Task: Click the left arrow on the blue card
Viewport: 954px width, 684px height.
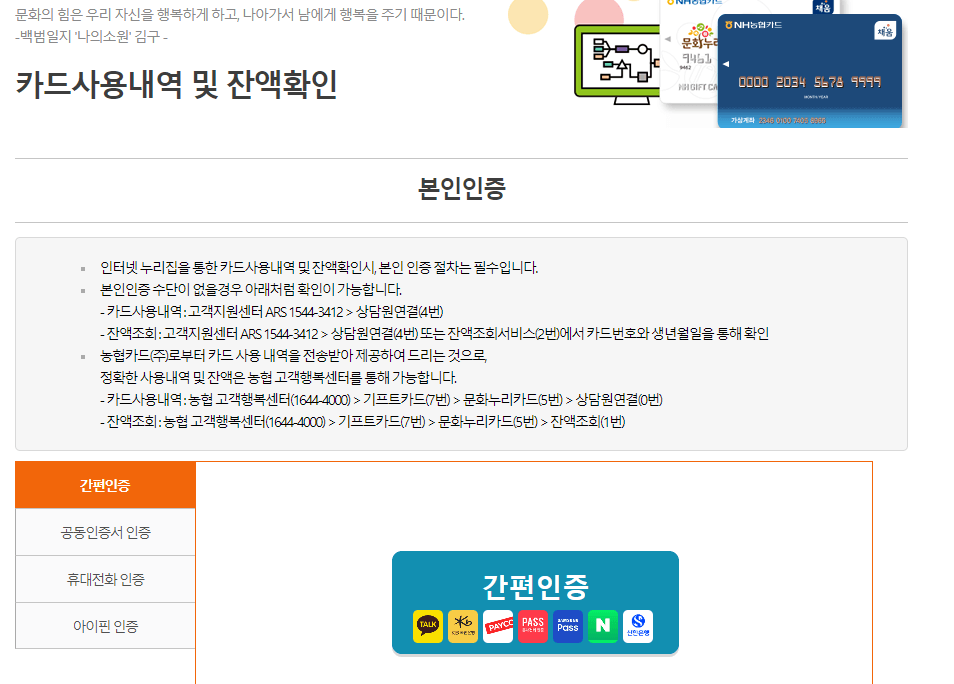Action: tap(726, 63)
